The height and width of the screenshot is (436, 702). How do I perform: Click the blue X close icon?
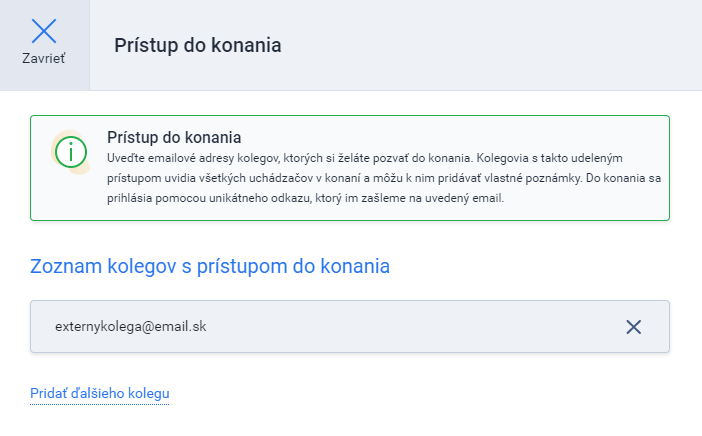pos(44,31)
